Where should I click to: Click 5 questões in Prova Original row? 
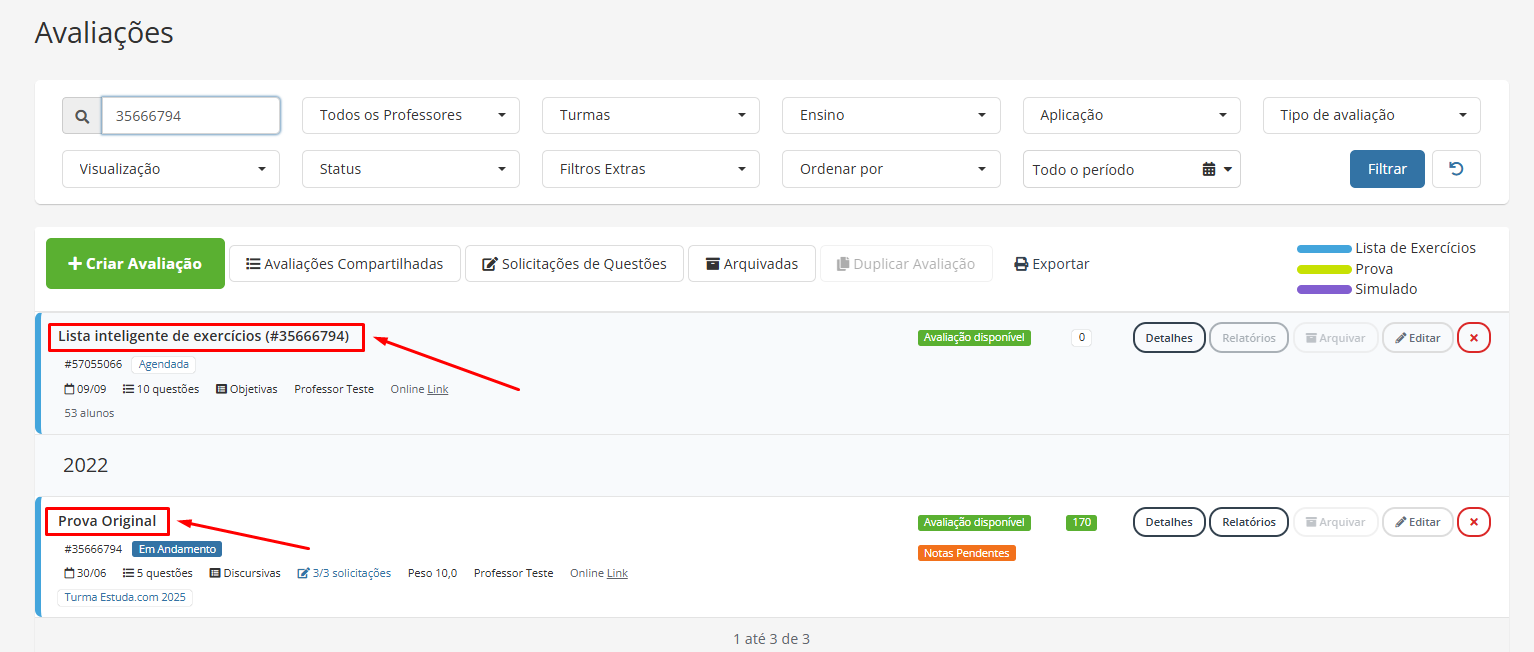(x=157, y=573)
